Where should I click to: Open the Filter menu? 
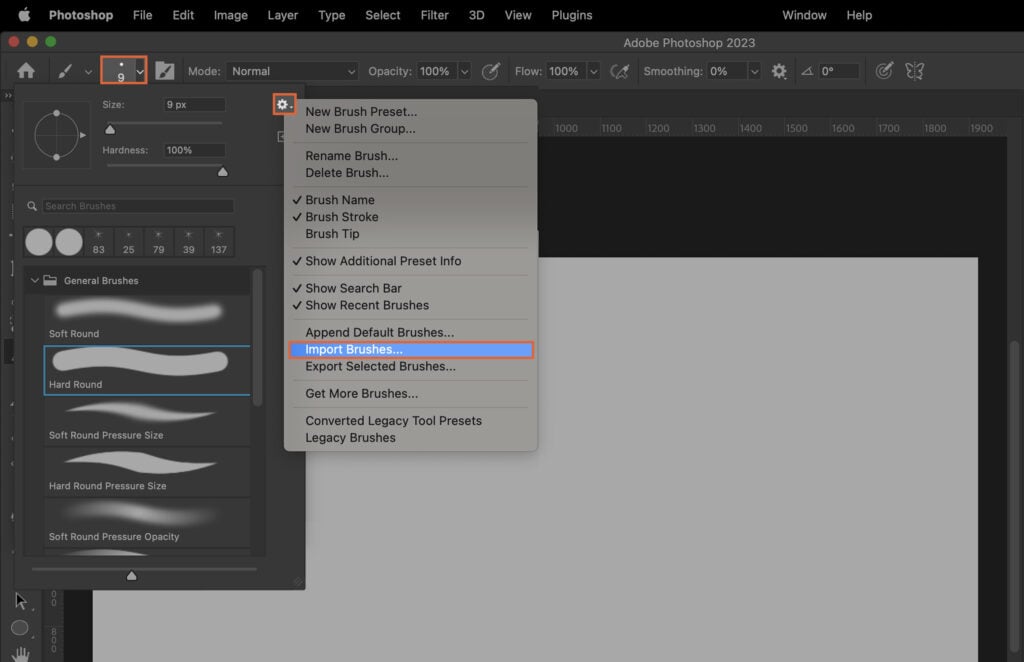[434, 15]
